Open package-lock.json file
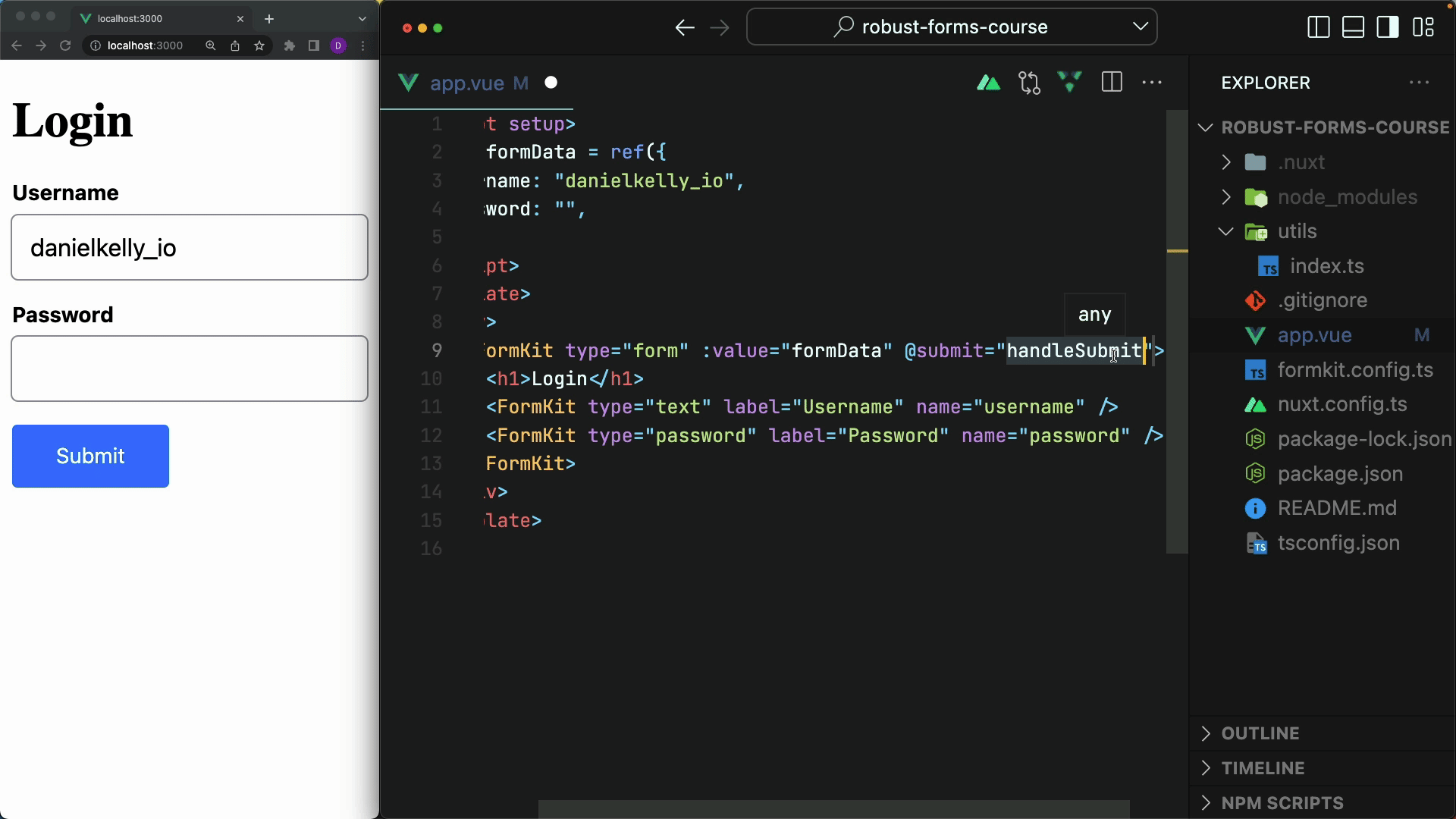This screenshot has width=1456, height=819. [1323, 439]
